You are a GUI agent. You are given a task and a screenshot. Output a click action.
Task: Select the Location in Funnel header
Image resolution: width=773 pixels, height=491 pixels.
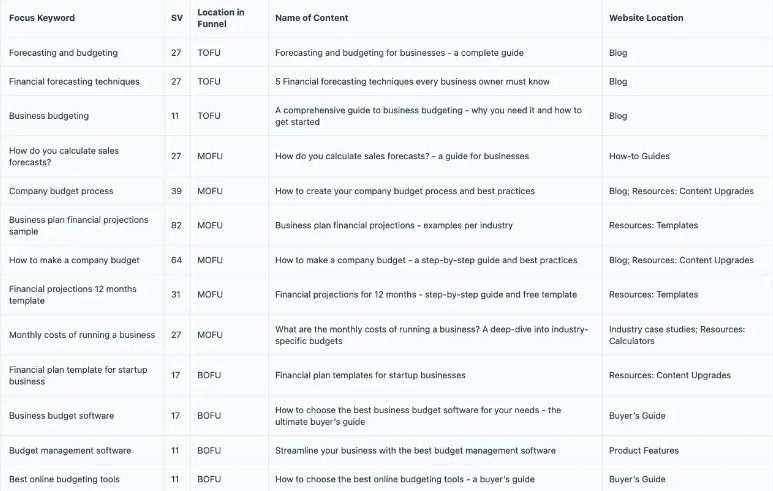[221, 18]
